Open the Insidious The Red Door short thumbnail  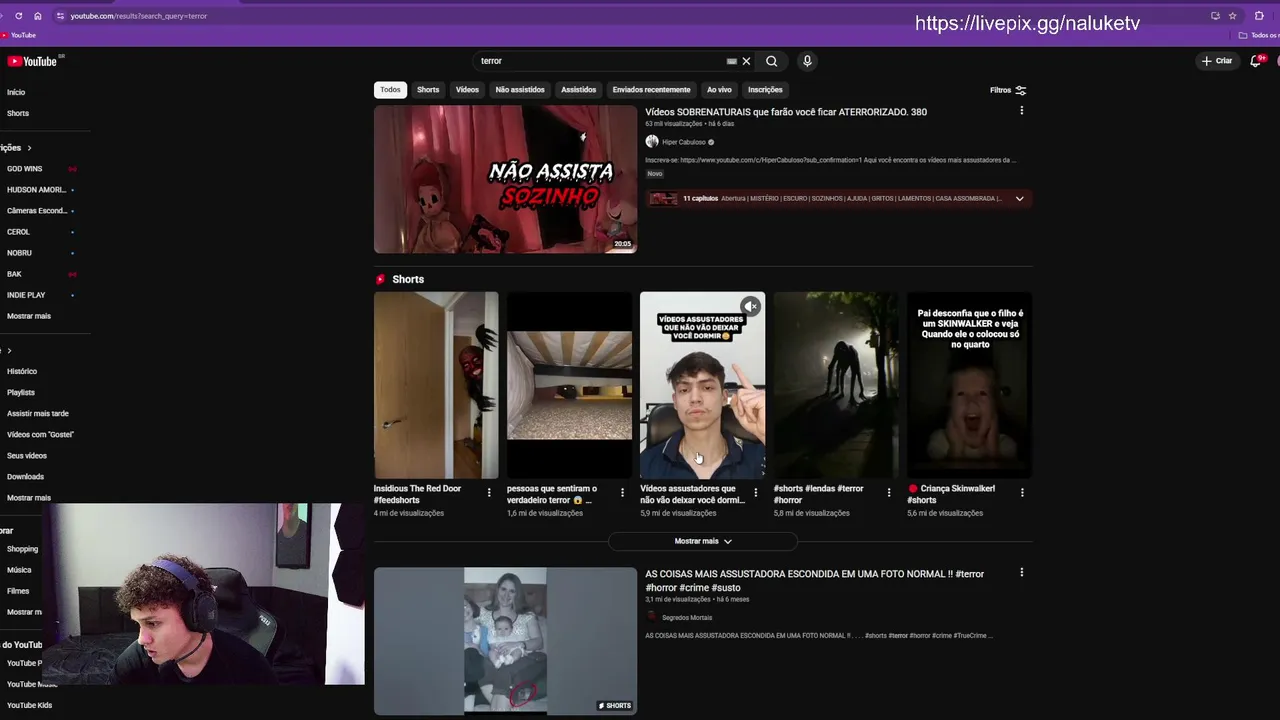436,385
